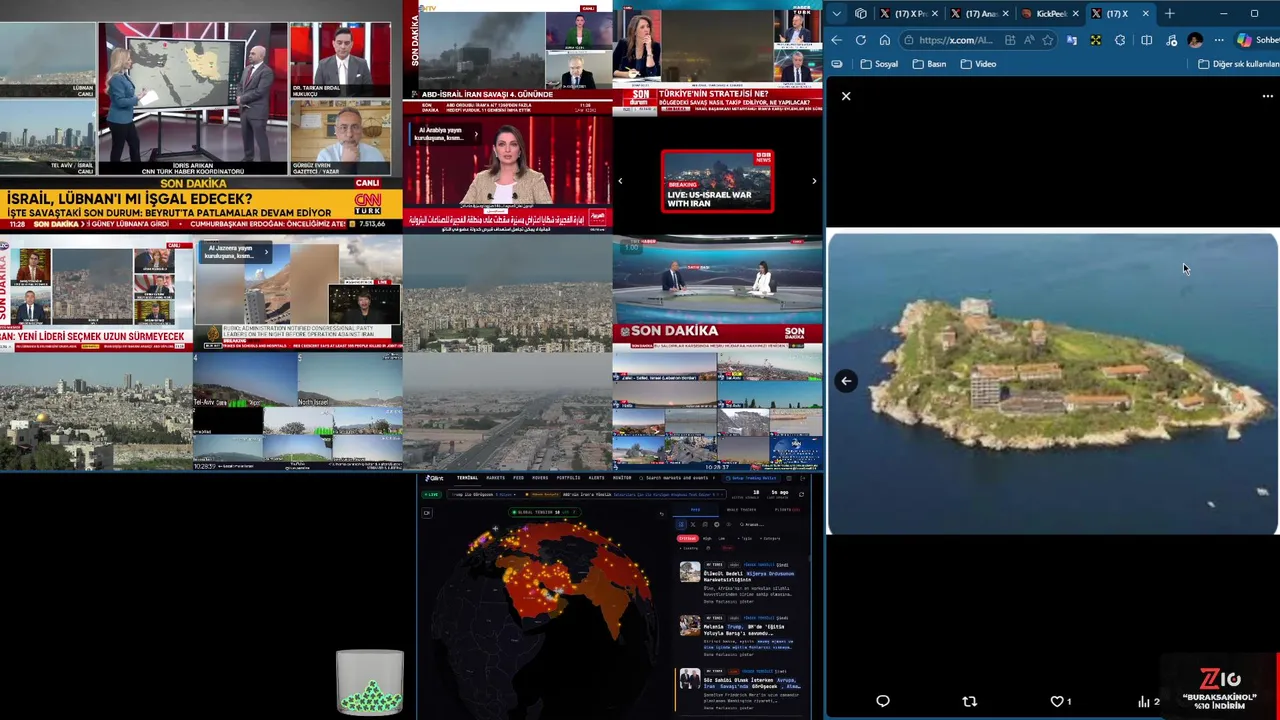
Task: Open the read aloud icon in address bar
Action: click(x=1029, y=40)
